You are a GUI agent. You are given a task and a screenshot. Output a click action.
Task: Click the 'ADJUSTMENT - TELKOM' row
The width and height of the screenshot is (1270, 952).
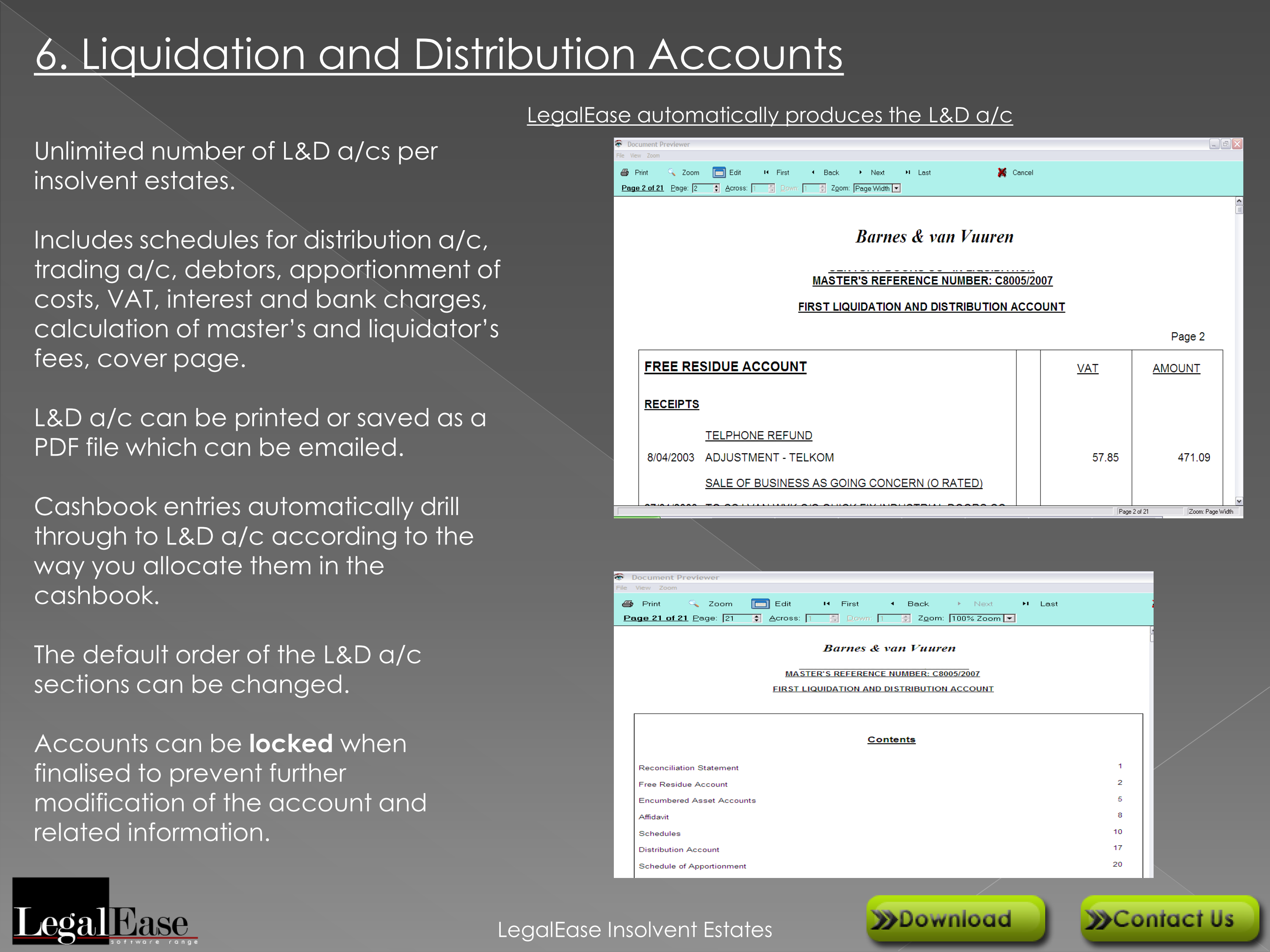click(x=769, y=457)
